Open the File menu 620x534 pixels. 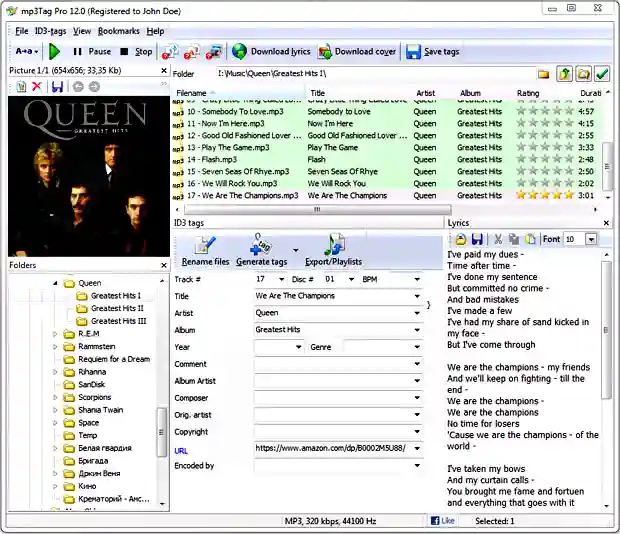coord(22,31)
